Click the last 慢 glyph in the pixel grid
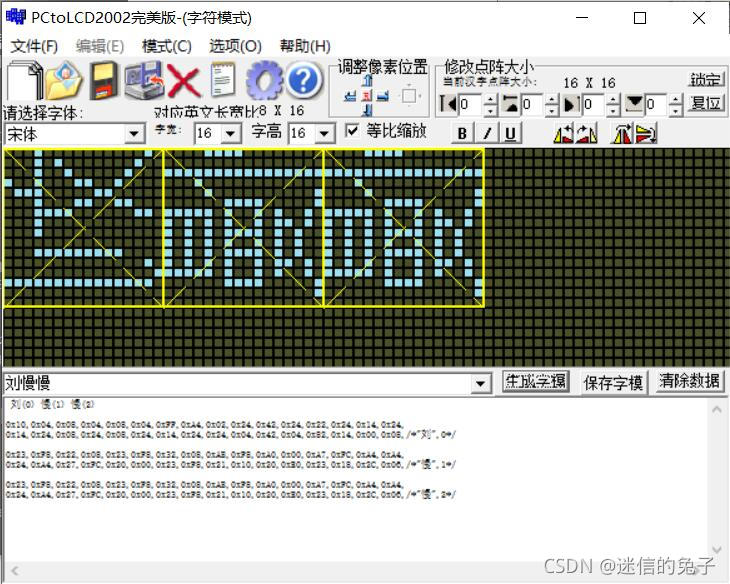 click(x=404, y=228)
